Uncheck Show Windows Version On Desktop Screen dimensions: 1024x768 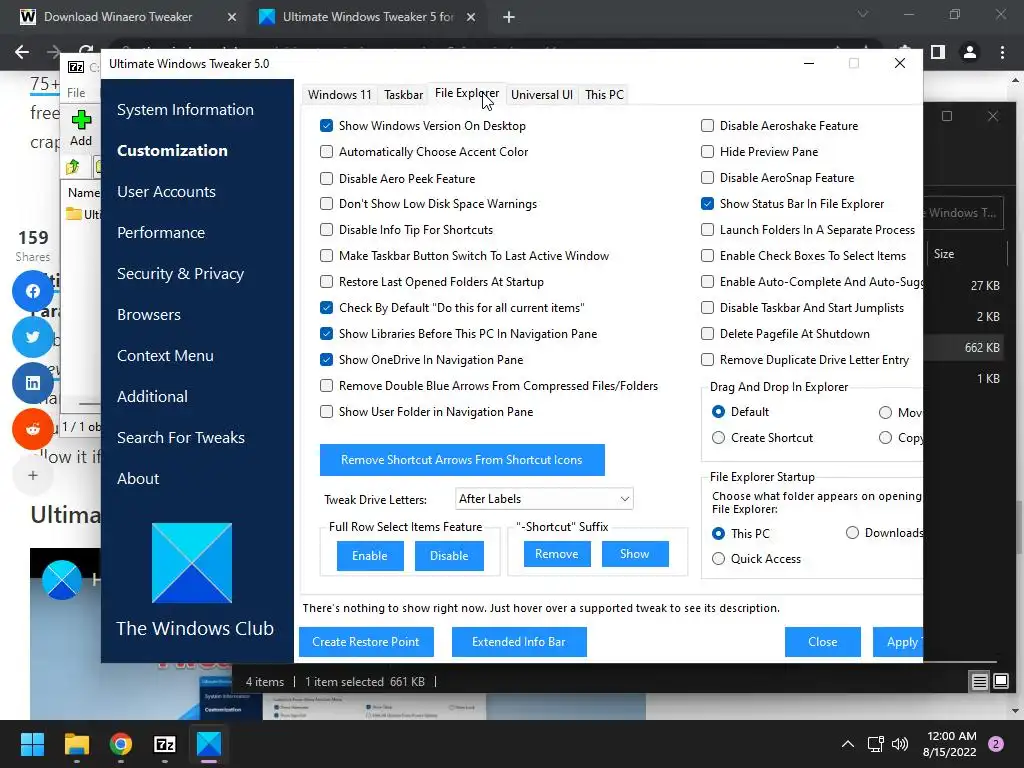tap(327, 125)
